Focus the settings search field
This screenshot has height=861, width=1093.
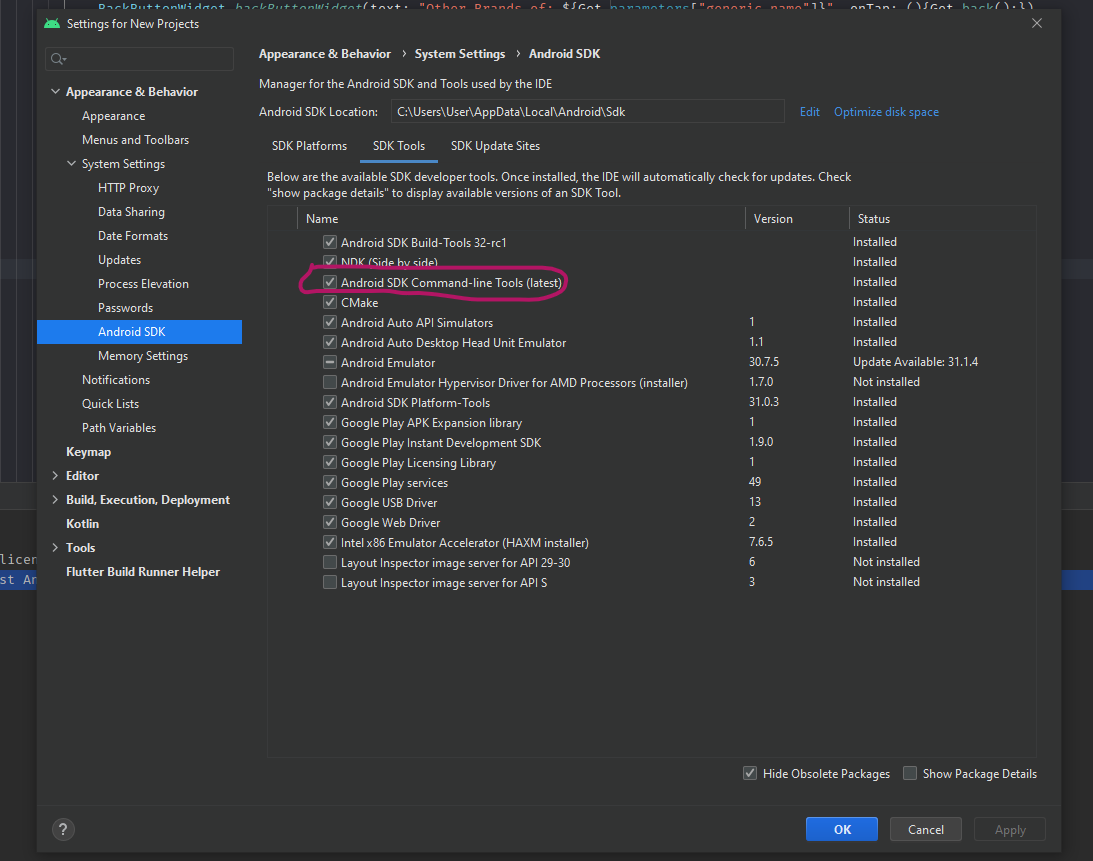[139, 59]
